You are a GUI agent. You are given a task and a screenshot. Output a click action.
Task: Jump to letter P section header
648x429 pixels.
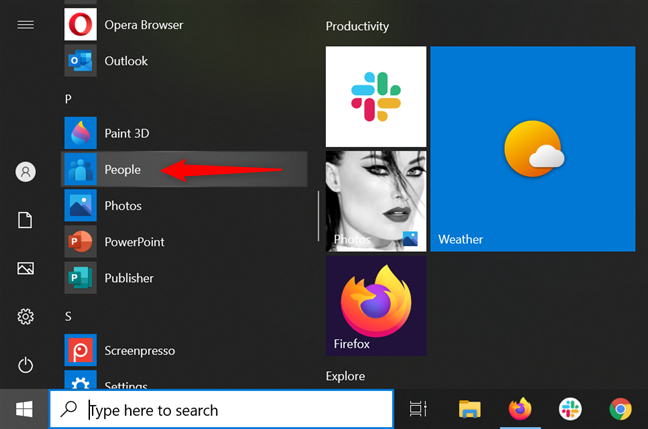click(x=68, y=99)
